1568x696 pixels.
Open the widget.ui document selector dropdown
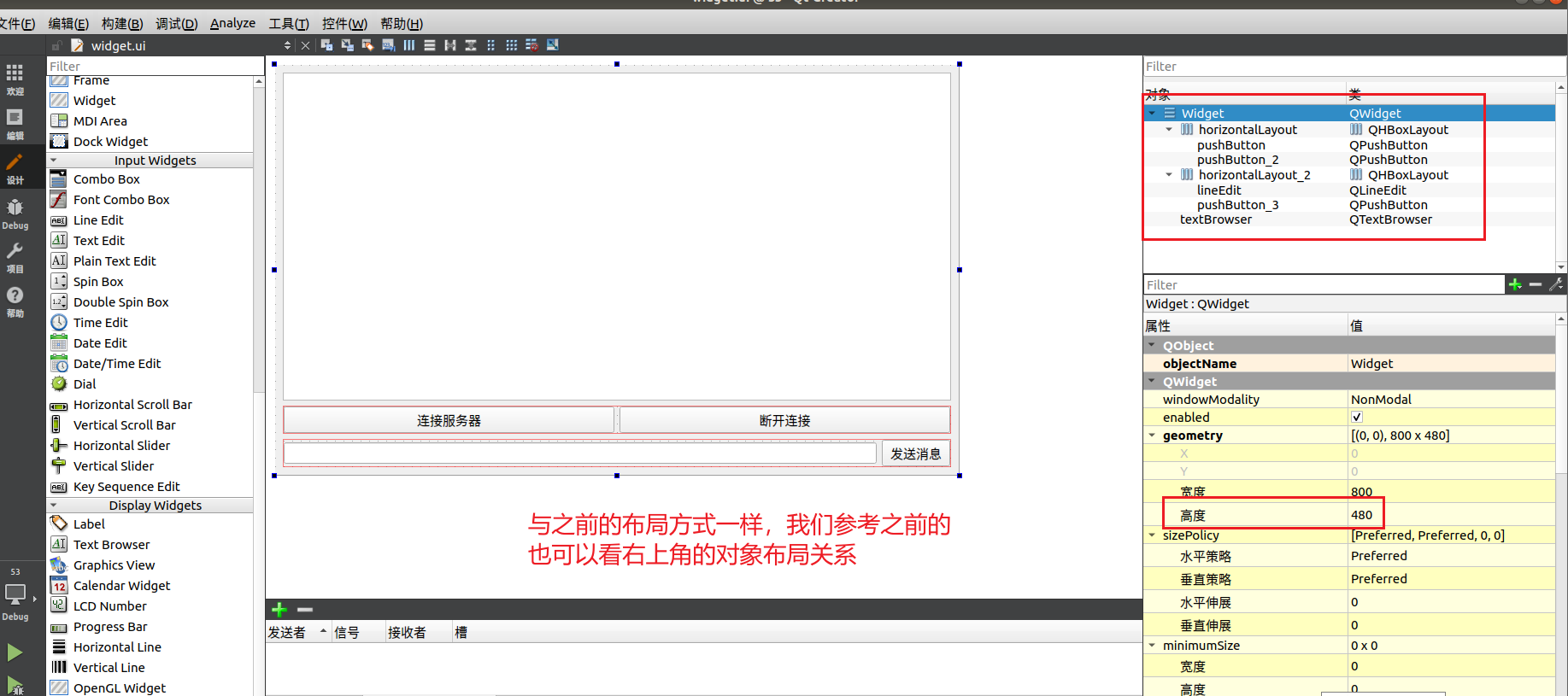[287, 45]
